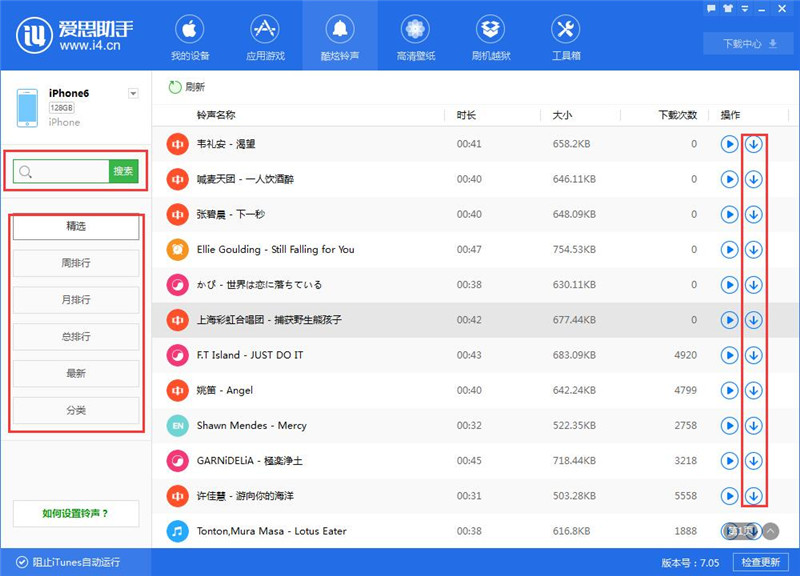This screenshot has width=800, height=576.
Task: Open the 高清壁纸 HD wallpapers section
Action: (414, 36)
